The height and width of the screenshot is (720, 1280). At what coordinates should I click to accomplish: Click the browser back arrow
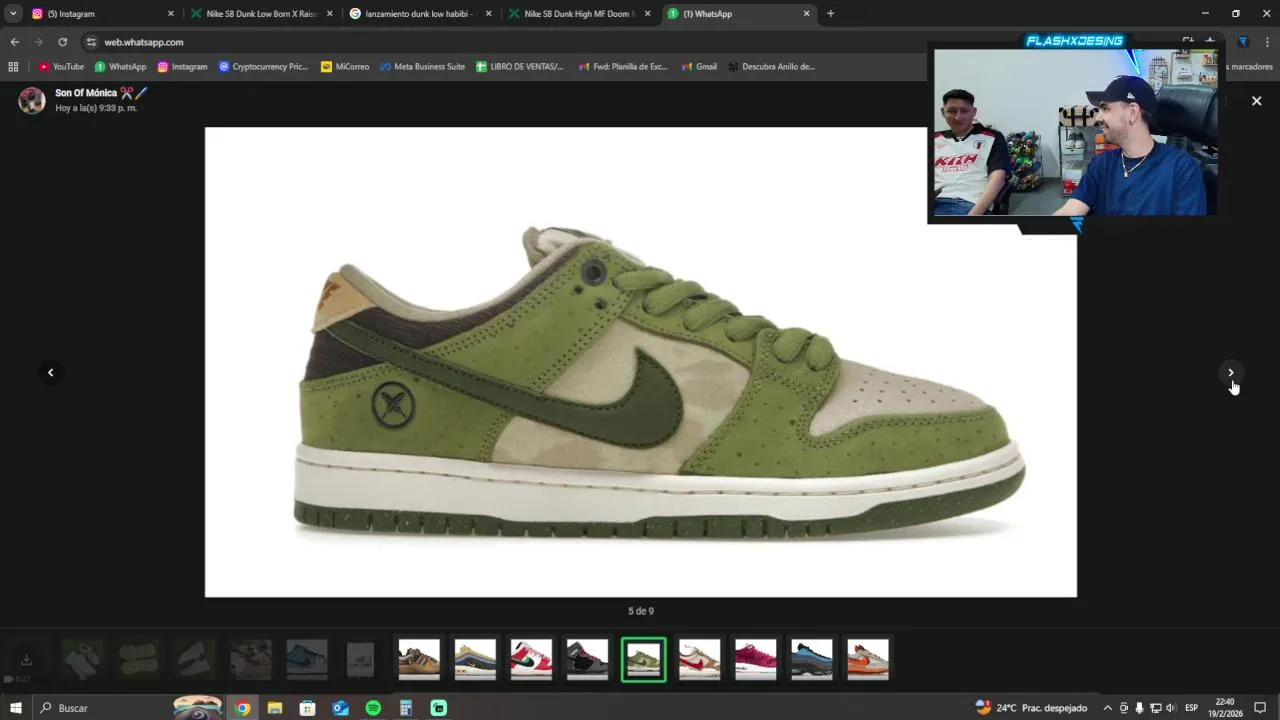[x=14, y=42]
